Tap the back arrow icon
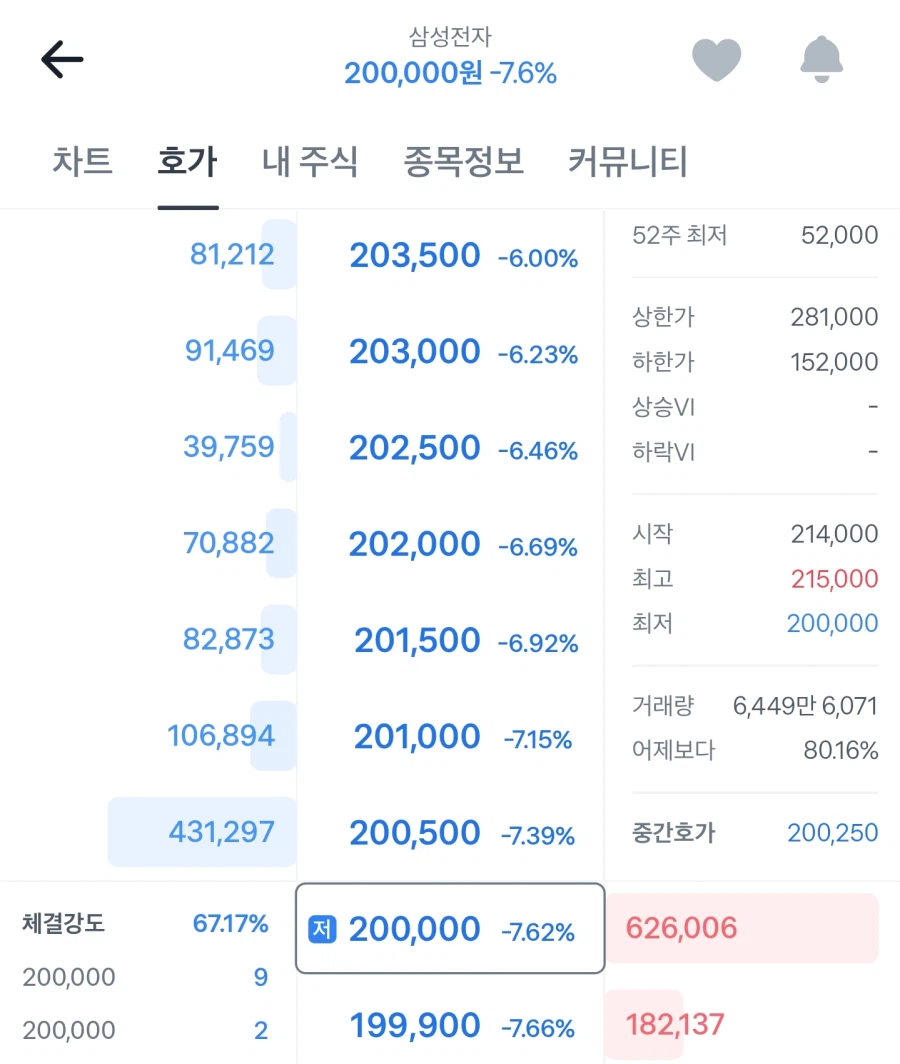Screen dimensions: 900x1064 (62, 59)
